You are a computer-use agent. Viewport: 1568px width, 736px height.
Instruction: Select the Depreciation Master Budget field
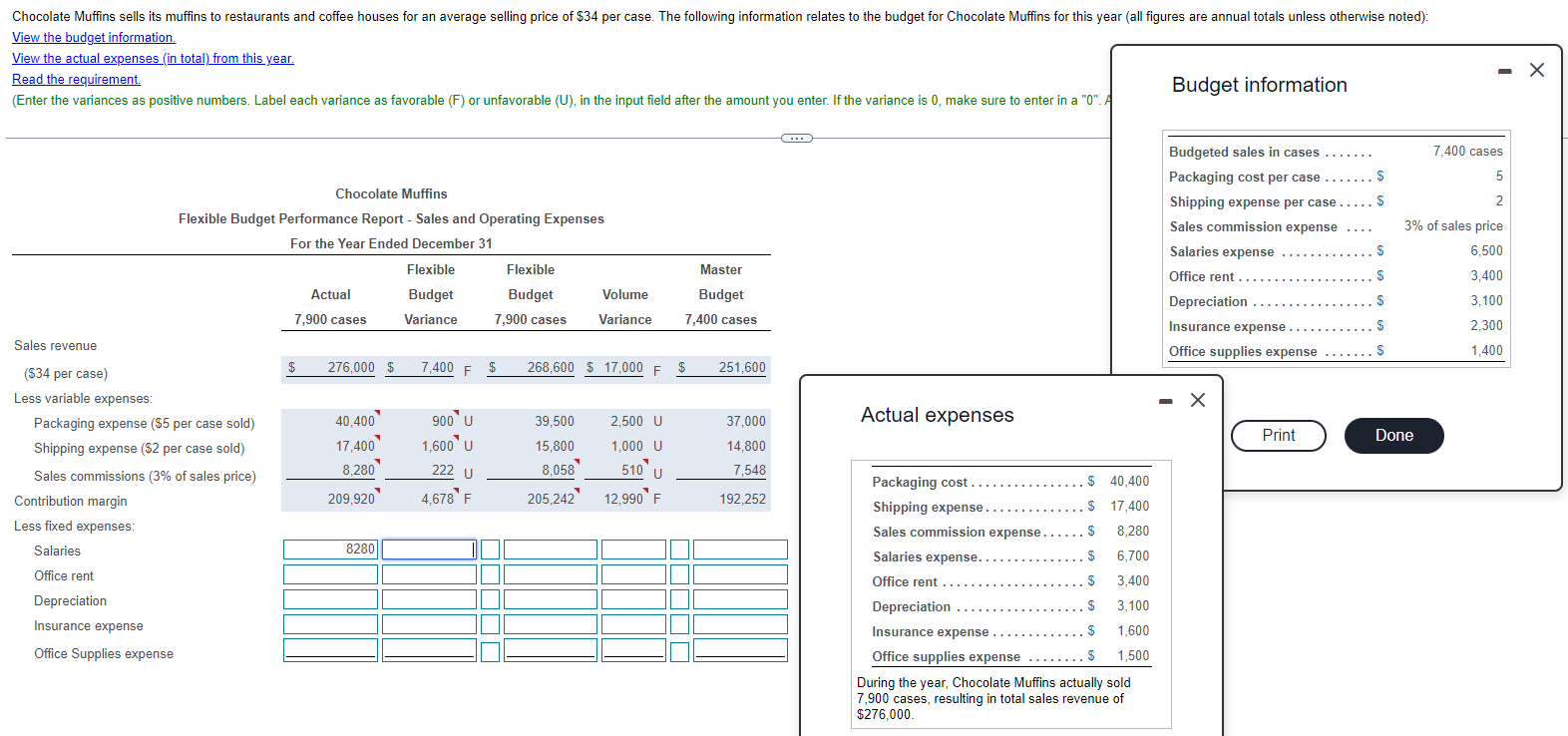point(740,599)
